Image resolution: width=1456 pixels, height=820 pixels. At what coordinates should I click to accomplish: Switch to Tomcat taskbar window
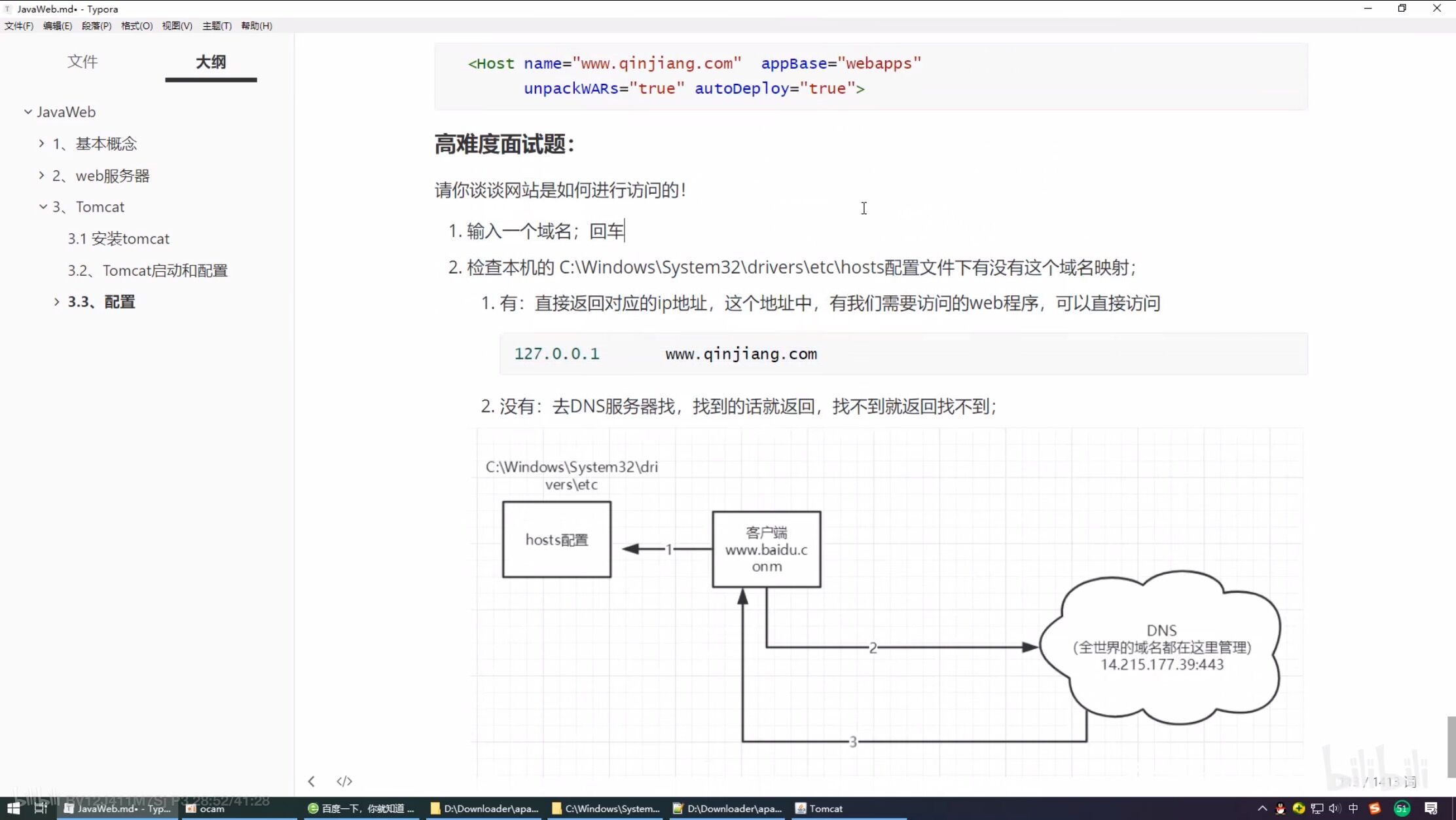(x=819, y=808)
